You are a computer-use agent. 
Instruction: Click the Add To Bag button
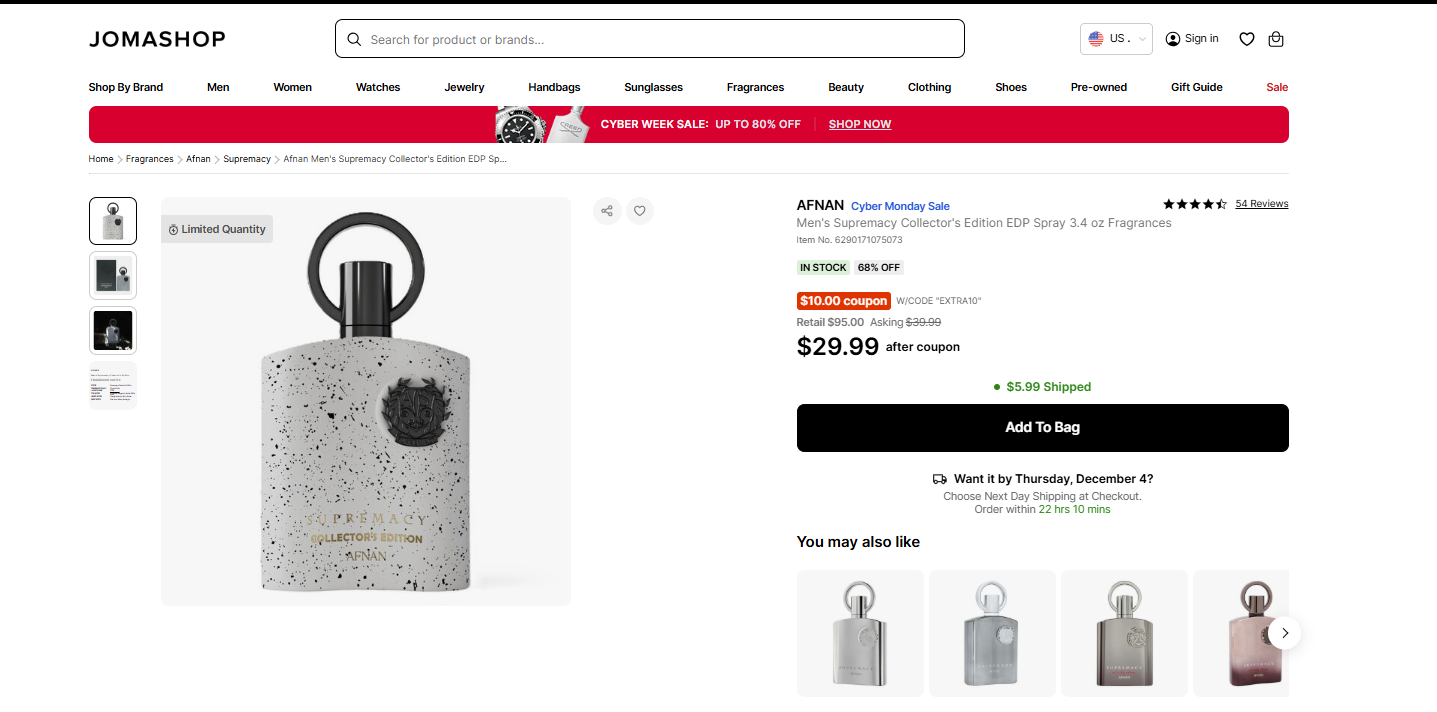point(1042,428)
